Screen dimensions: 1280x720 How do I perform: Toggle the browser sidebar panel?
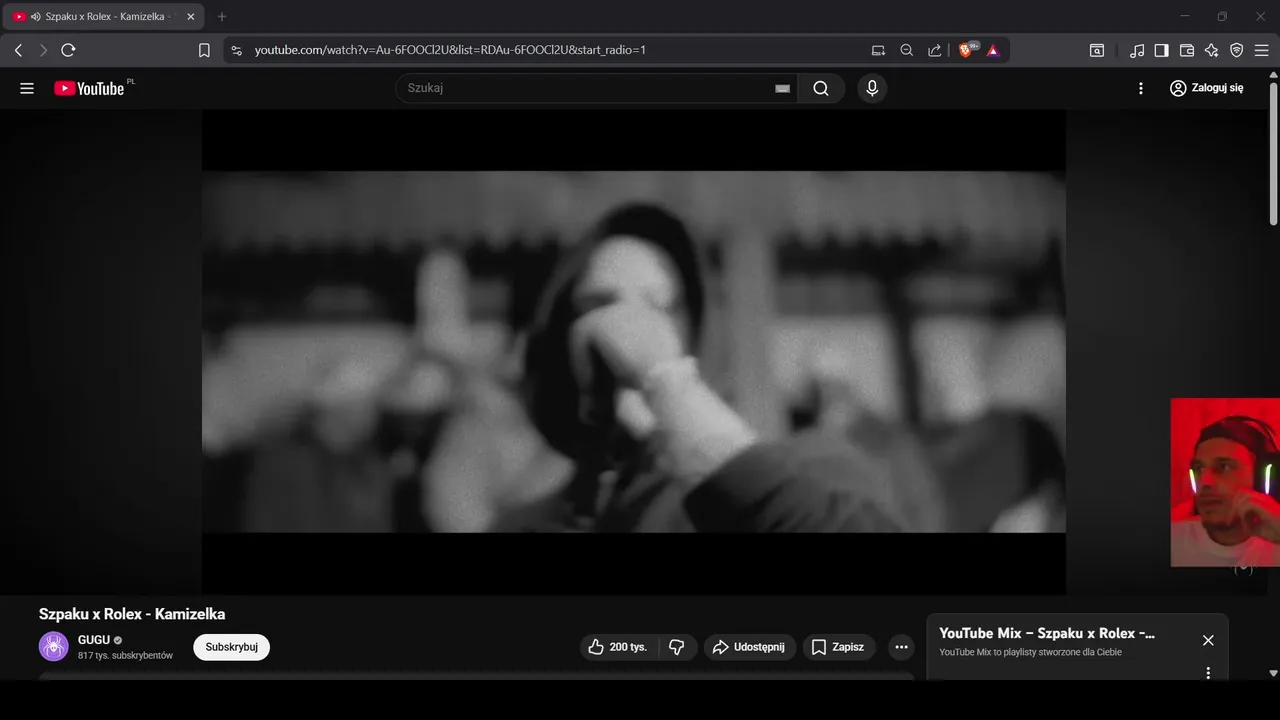pyautogui.click(x=1162, y=50)
